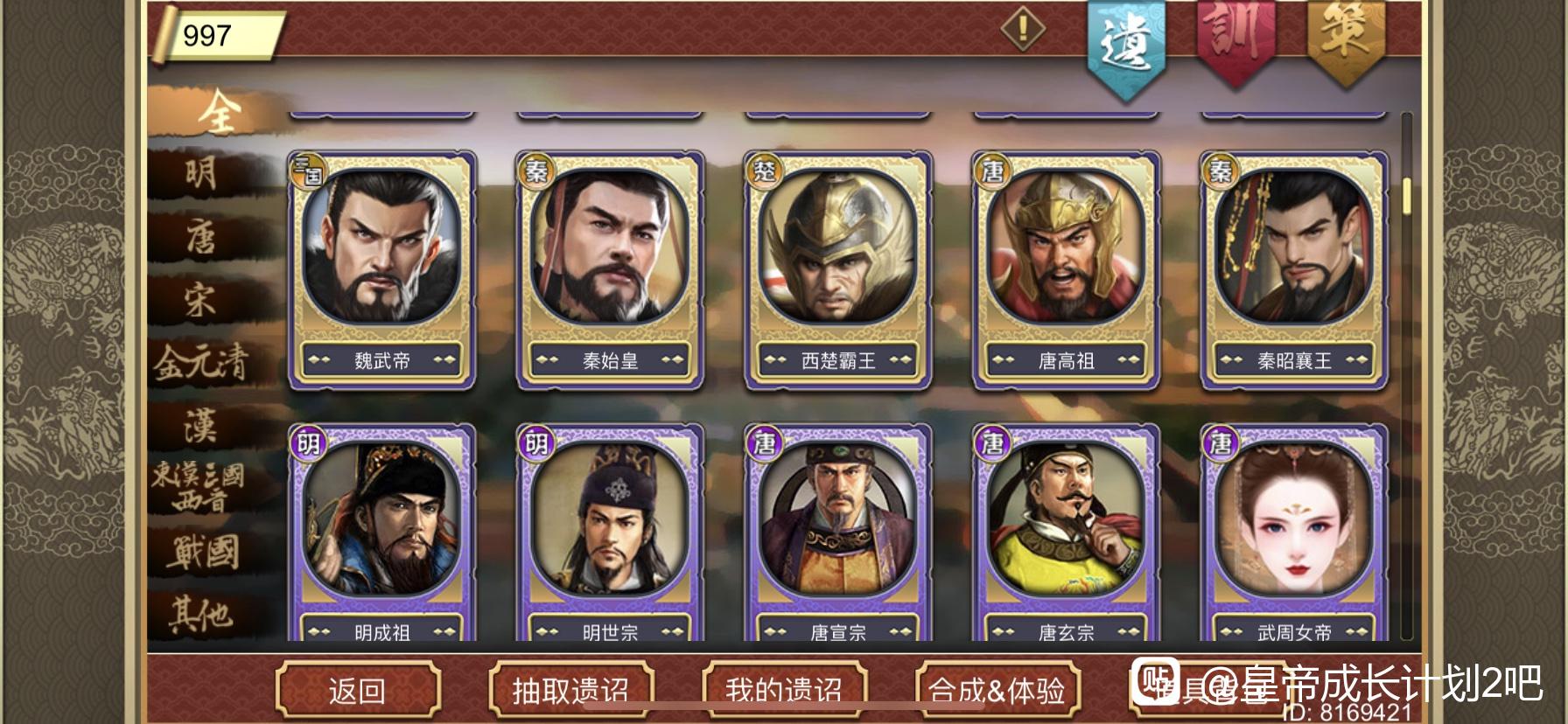This screenshot has height=724, width=1568.
Task: Open the 唐玄宗 emperor card
Action: click(x=1067, y=533)
